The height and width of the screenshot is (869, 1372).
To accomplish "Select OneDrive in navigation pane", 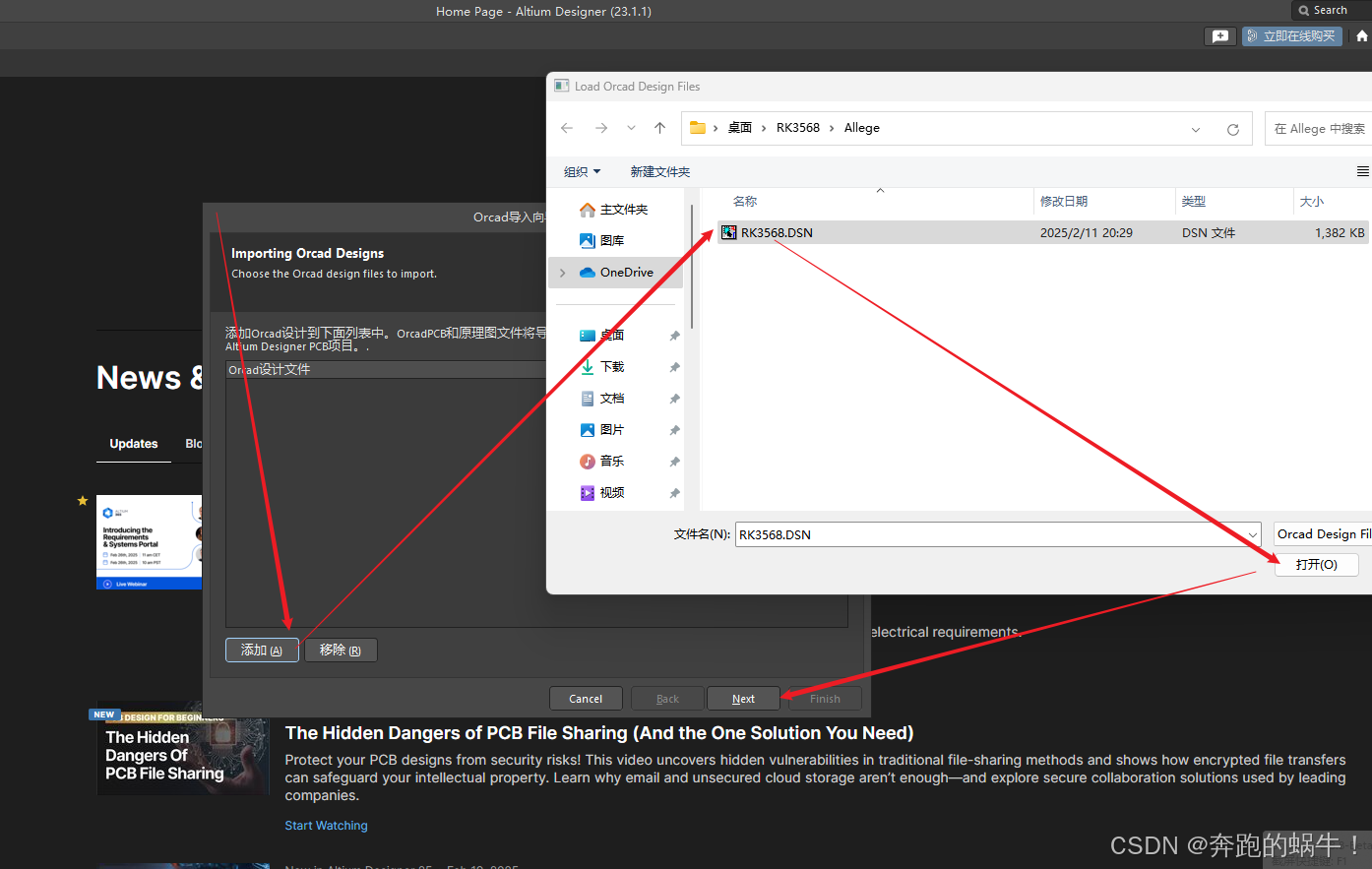I will tap(615, 273).
